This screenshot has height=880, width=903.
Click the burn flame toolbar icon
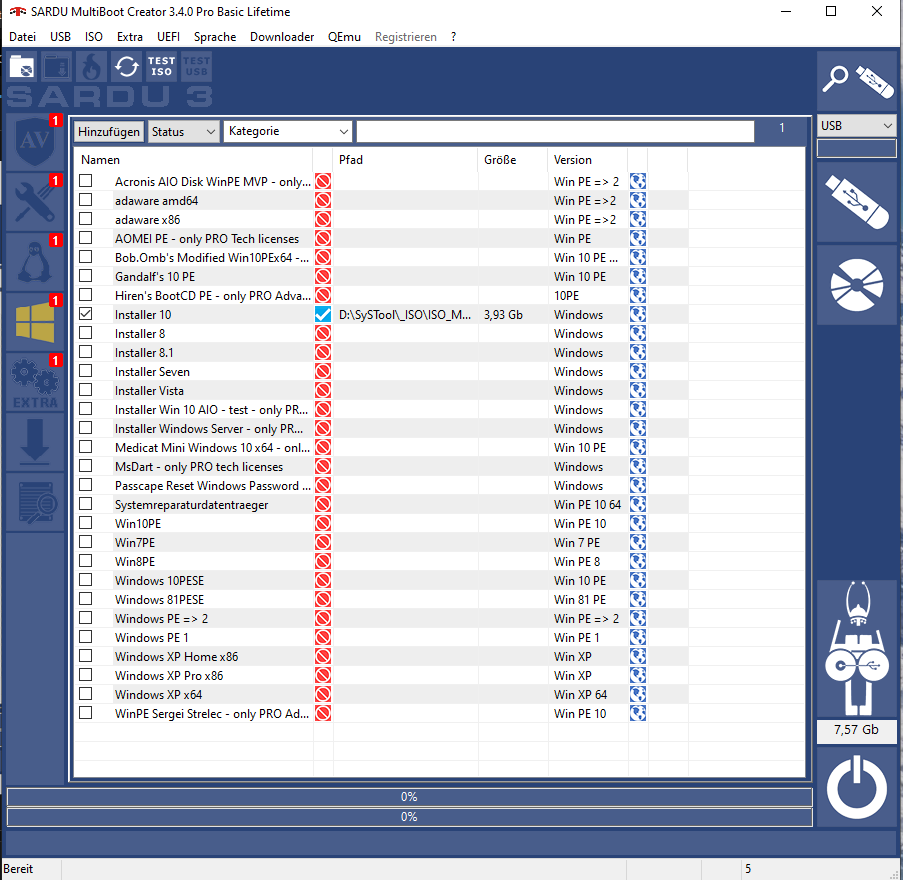tap(92, 66)
